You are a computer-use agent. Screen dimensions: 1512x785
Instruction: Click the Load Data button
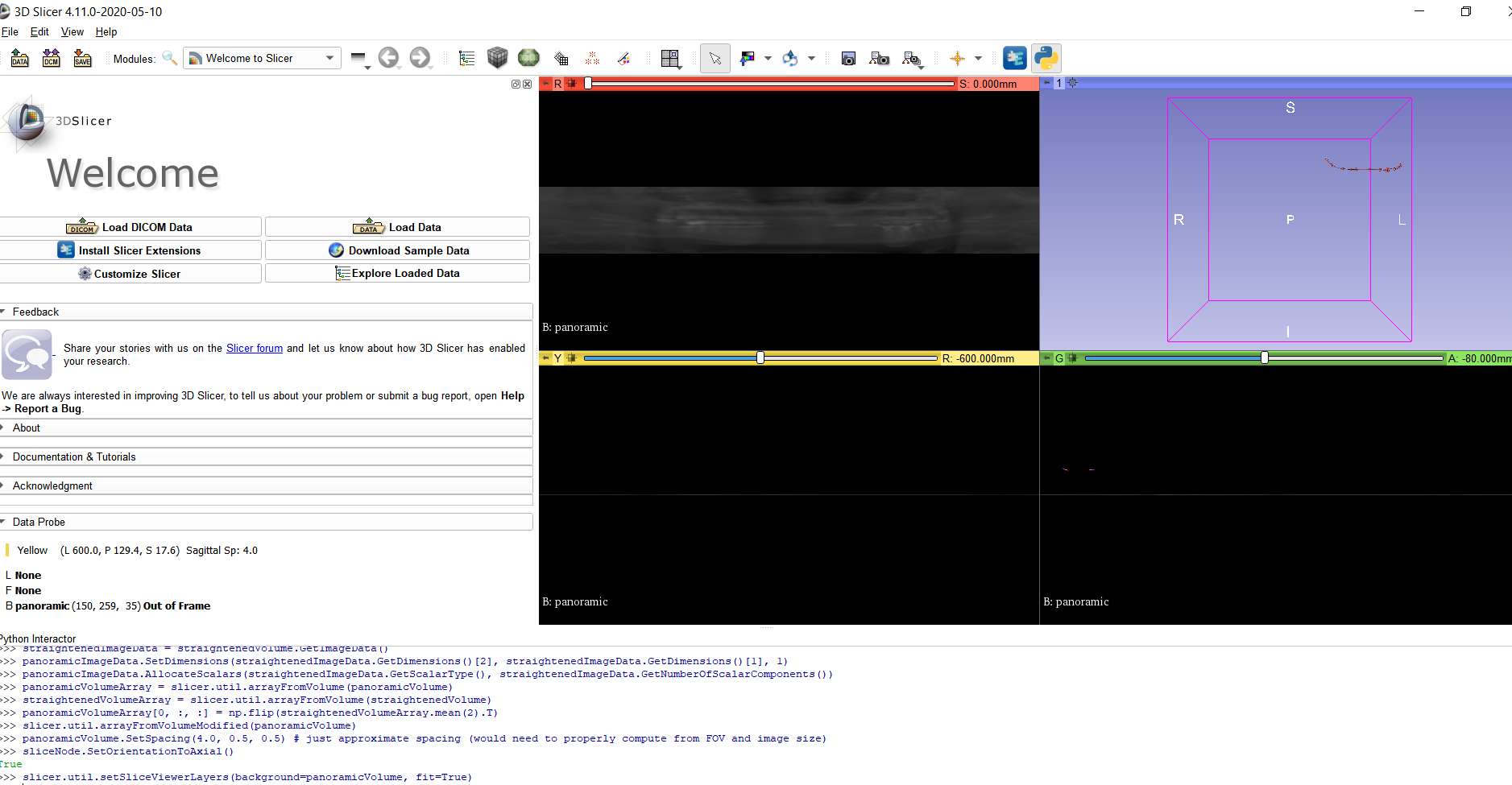[x=397, y=227]
